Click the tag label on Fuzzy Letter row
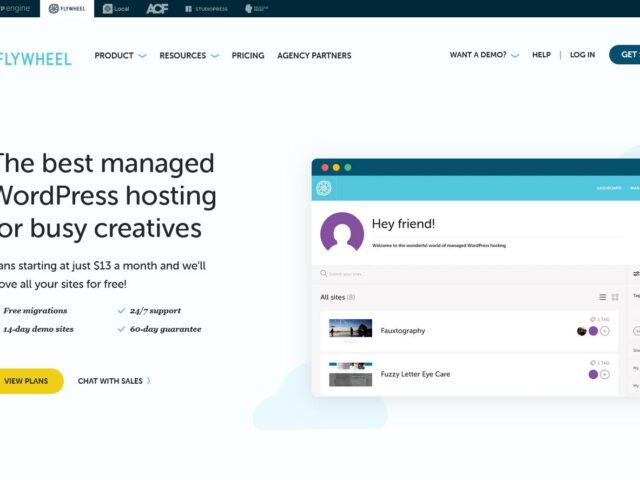Image resolution: width=640 pixels, height=480 pixels. pyautogui.click(x=600, y=362)
